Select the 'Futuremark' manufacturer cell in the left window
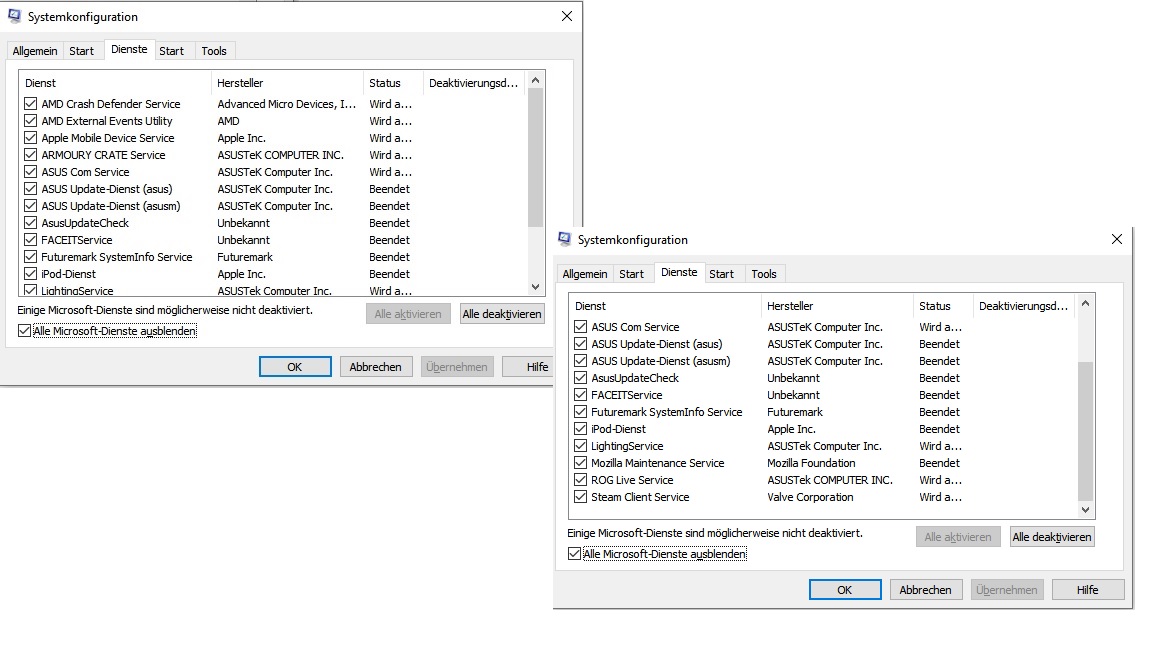Viewport: 1152px width, 648px height. 245,256
